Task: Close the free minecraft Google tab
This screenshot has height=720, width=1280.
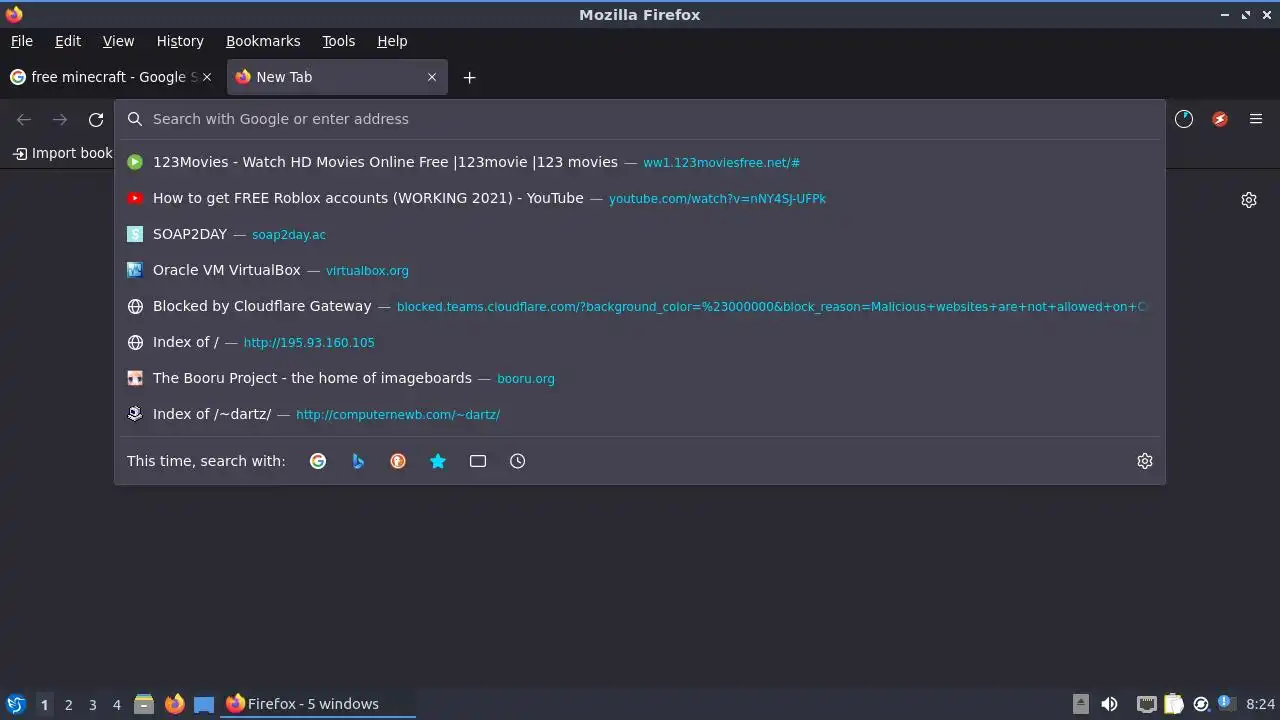Action: [207, 77]
